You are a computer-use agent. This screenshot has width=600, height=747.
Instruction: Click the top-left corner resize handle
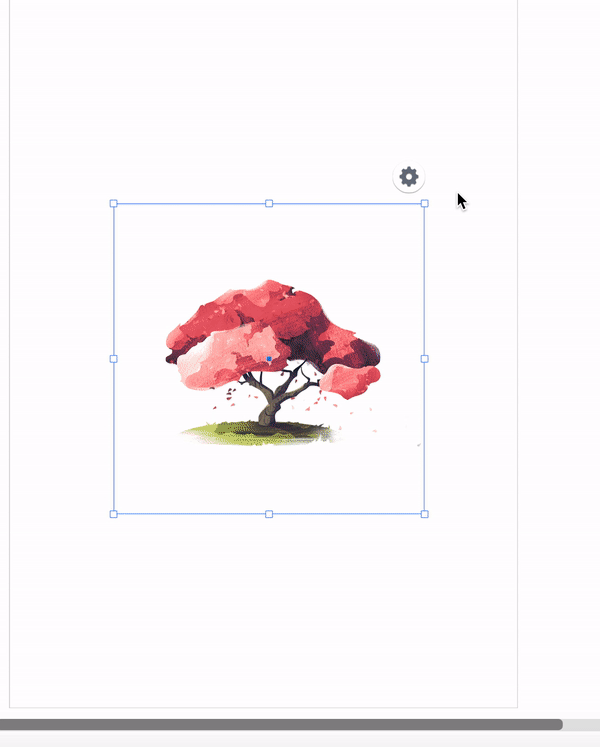coord(113,203)
